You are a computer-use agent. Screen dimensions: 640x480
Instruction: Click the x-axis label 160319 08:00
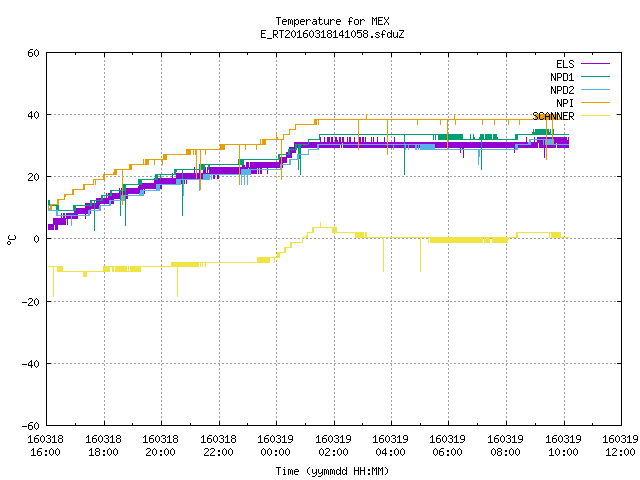tap(506, 446)
